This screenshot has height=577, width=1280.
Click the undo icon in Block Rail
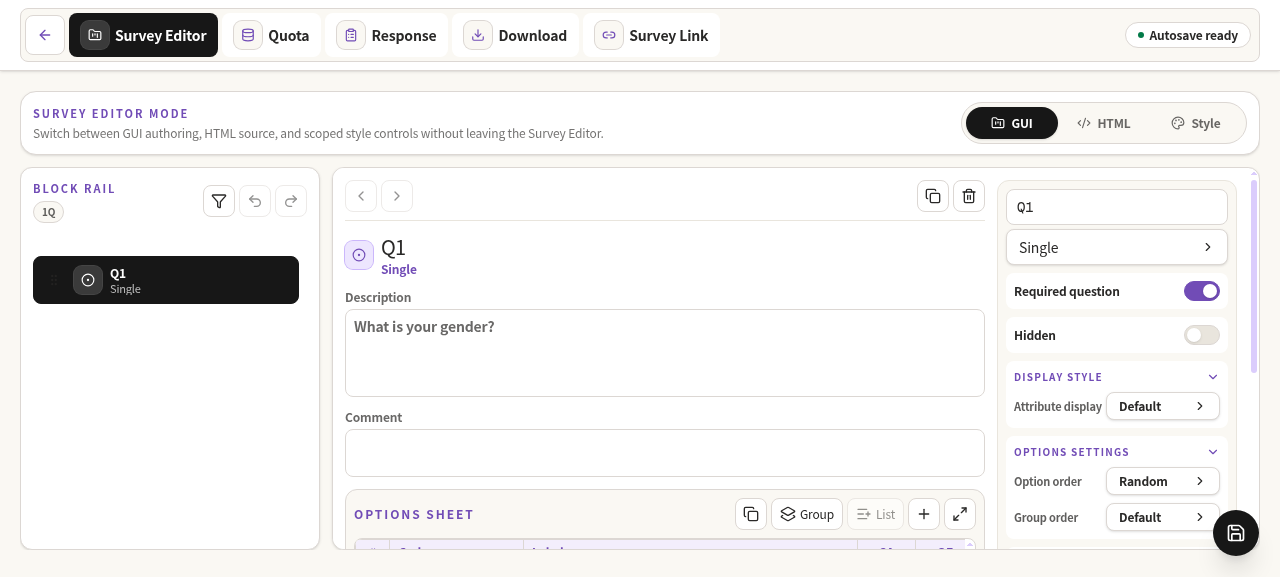pyautogui.click(x=255, y=201)
